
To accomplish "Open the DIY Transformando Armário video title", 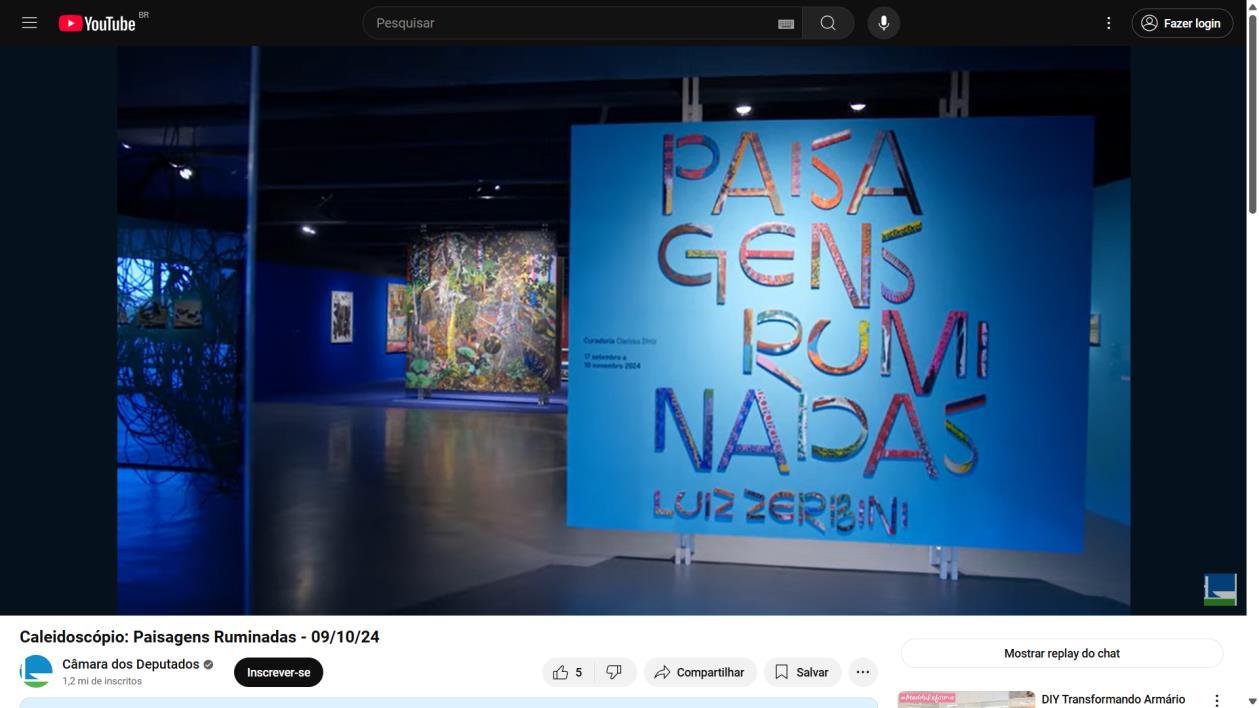I will click(1113, 699).
